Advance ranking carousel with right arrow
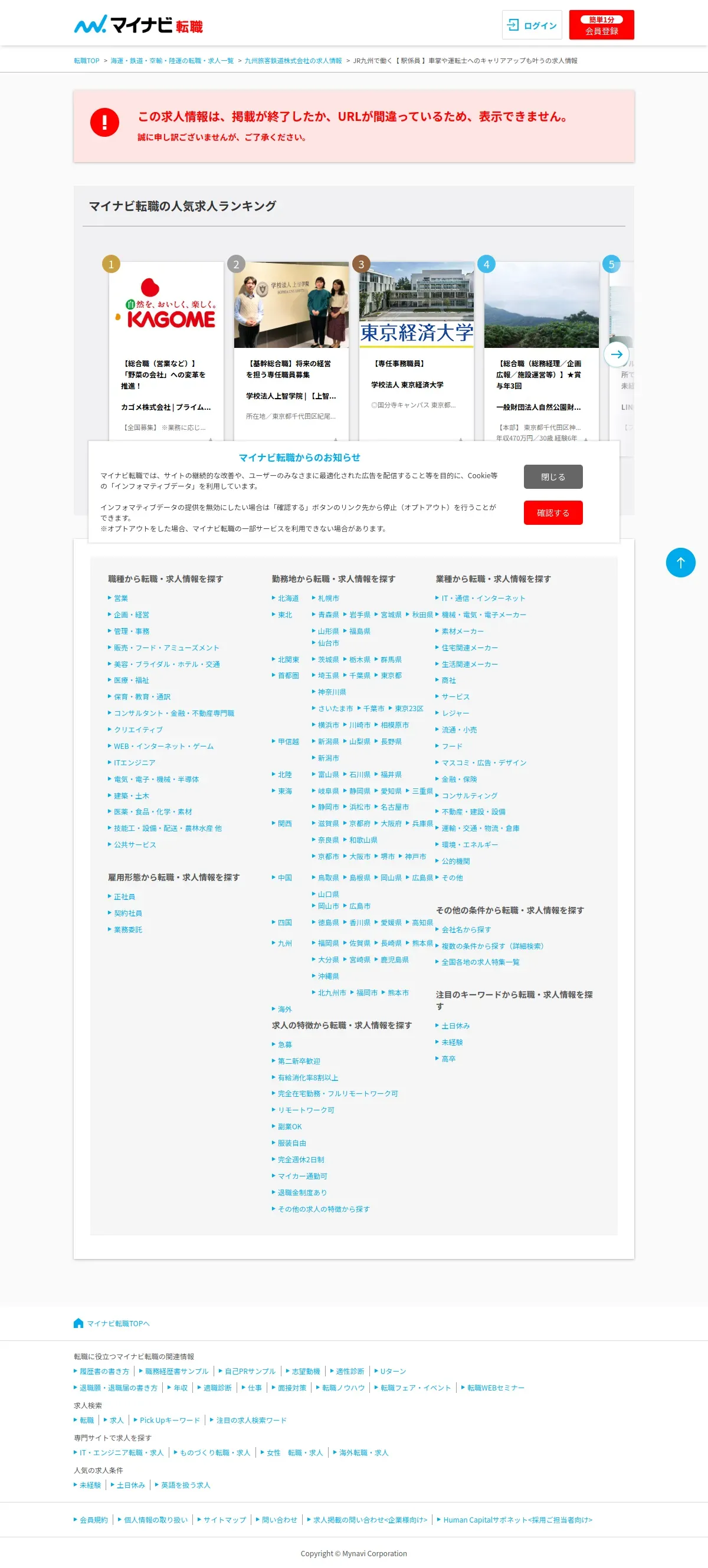This screenshot has height=1568, width=708. point(616,354)
